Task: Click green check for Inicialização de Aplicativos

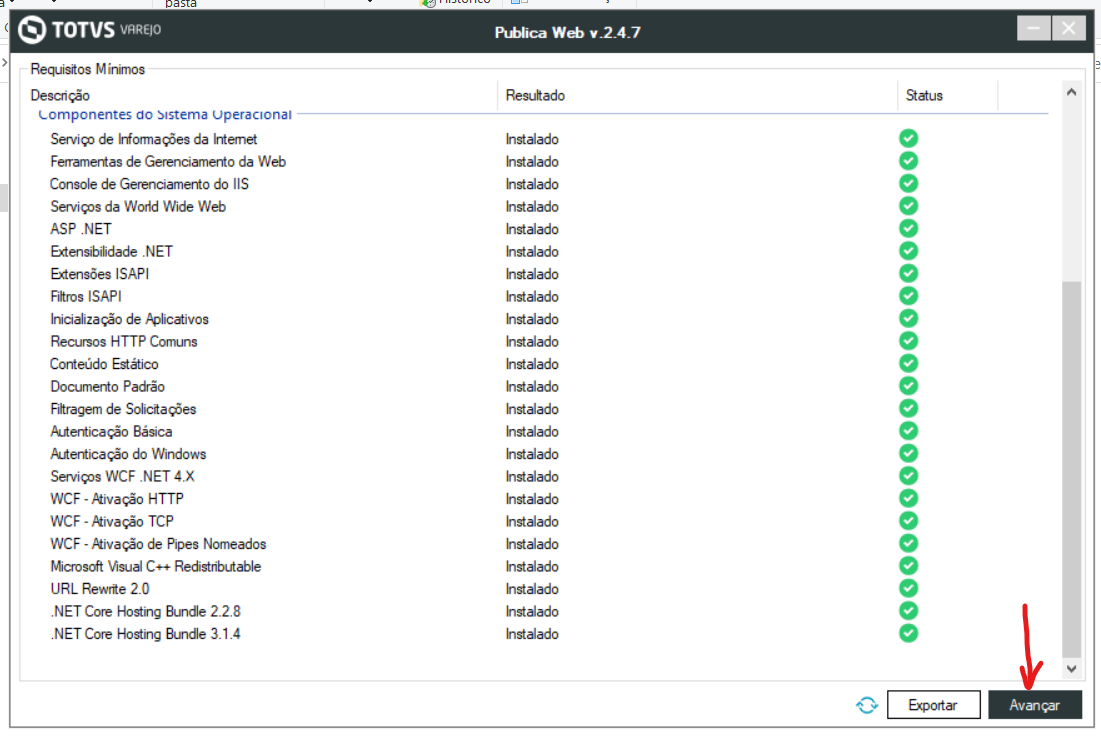Action: click(909, 318)
